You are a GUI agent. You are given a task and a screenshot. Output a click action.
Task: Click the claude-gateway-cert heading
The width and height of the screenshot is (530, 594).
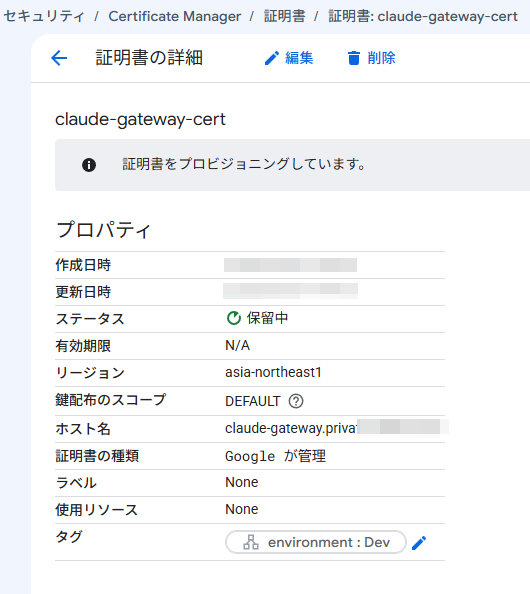[140, 119]
